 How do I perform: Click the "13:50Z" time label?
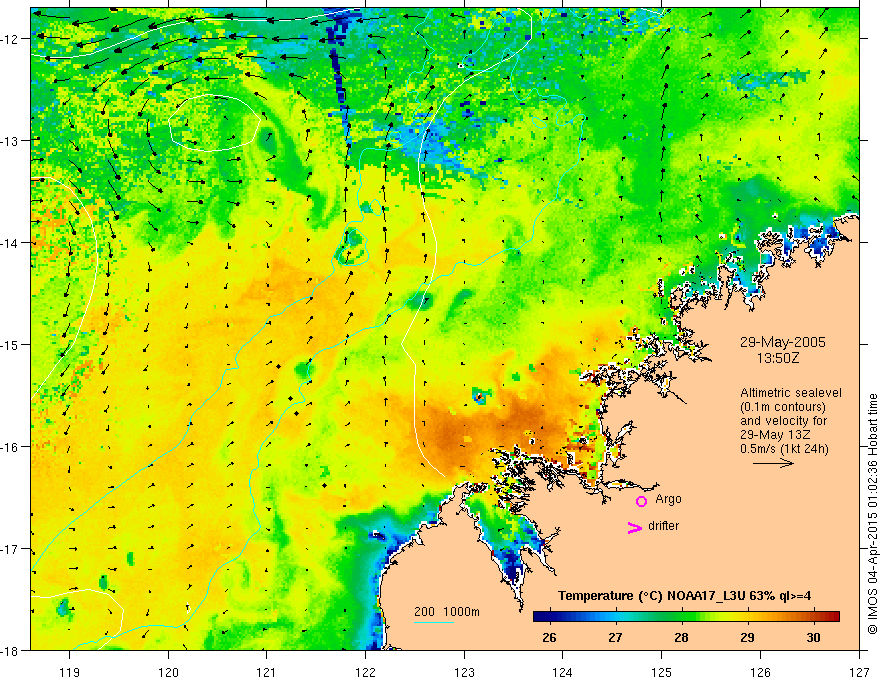(778, 358)
